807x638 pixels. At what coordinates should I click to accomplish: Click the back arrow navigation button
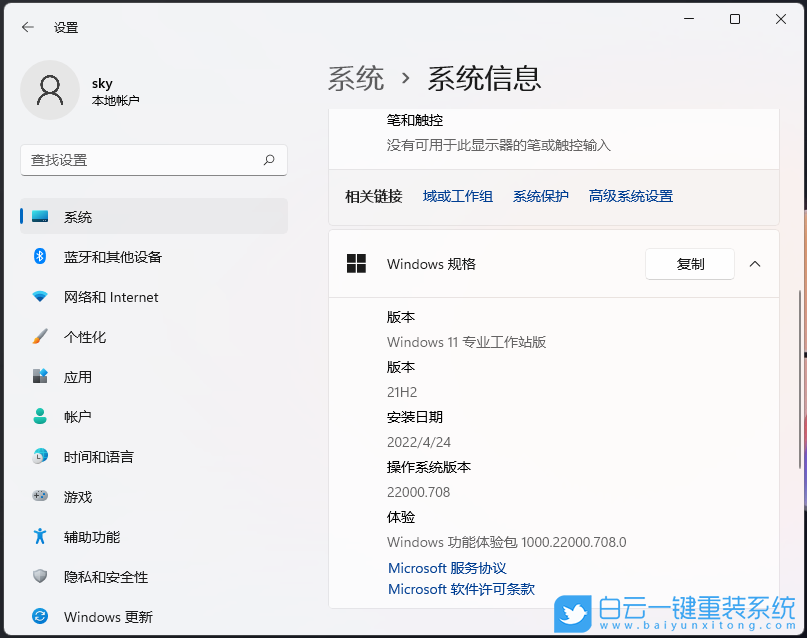click(x=27, y=27)
